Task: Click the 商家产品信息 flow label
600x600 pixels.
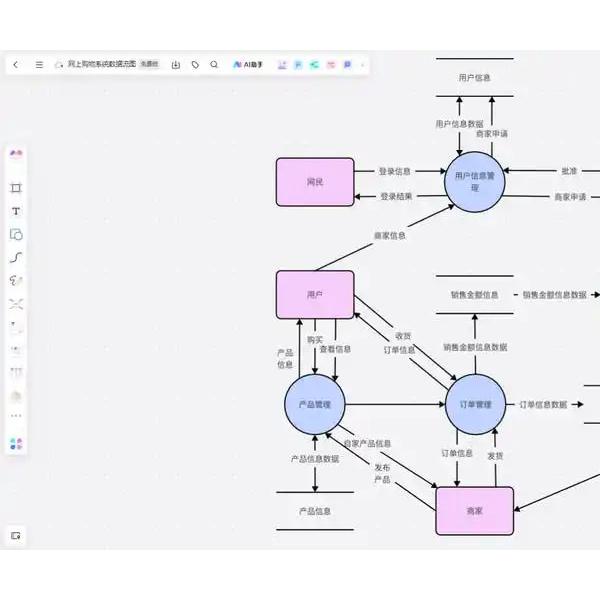Action: [x=367, y=443]
